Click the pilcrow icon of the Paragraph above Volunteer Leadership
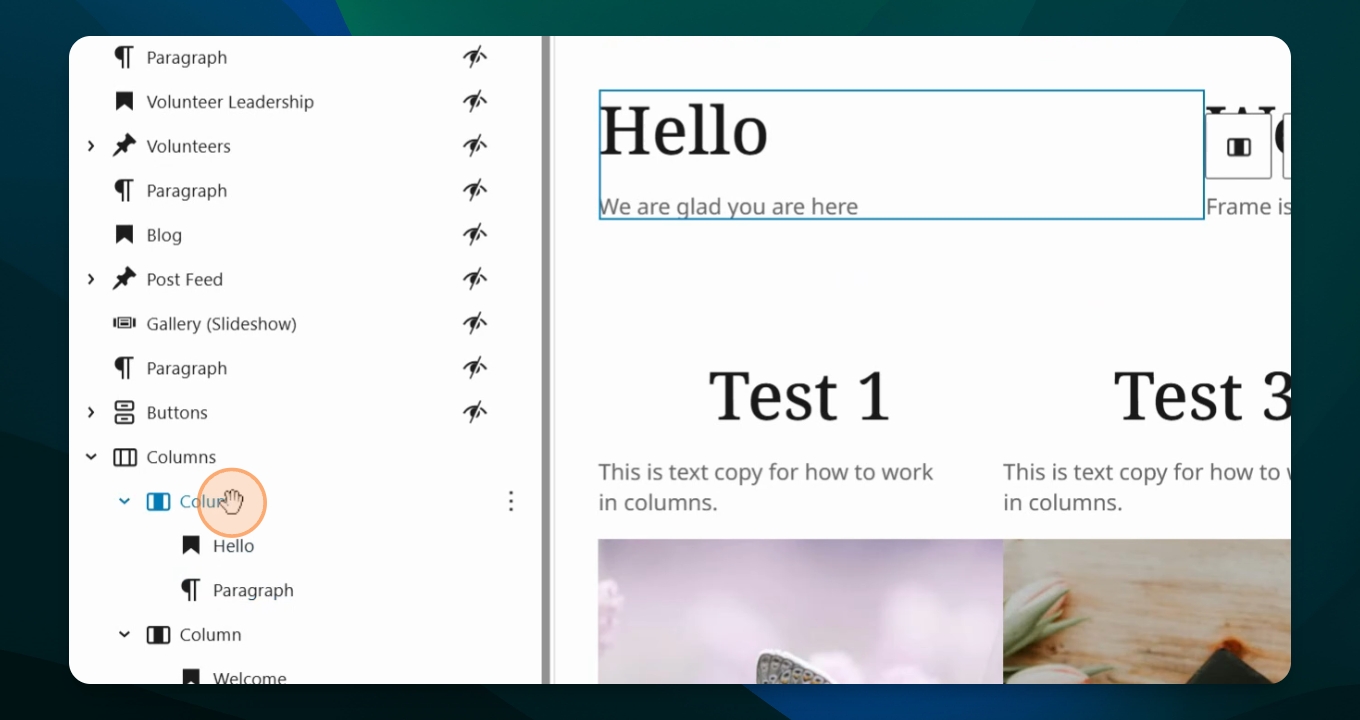Image resolution: width=1360 pixels, height=720 pixels. (124, 57)
